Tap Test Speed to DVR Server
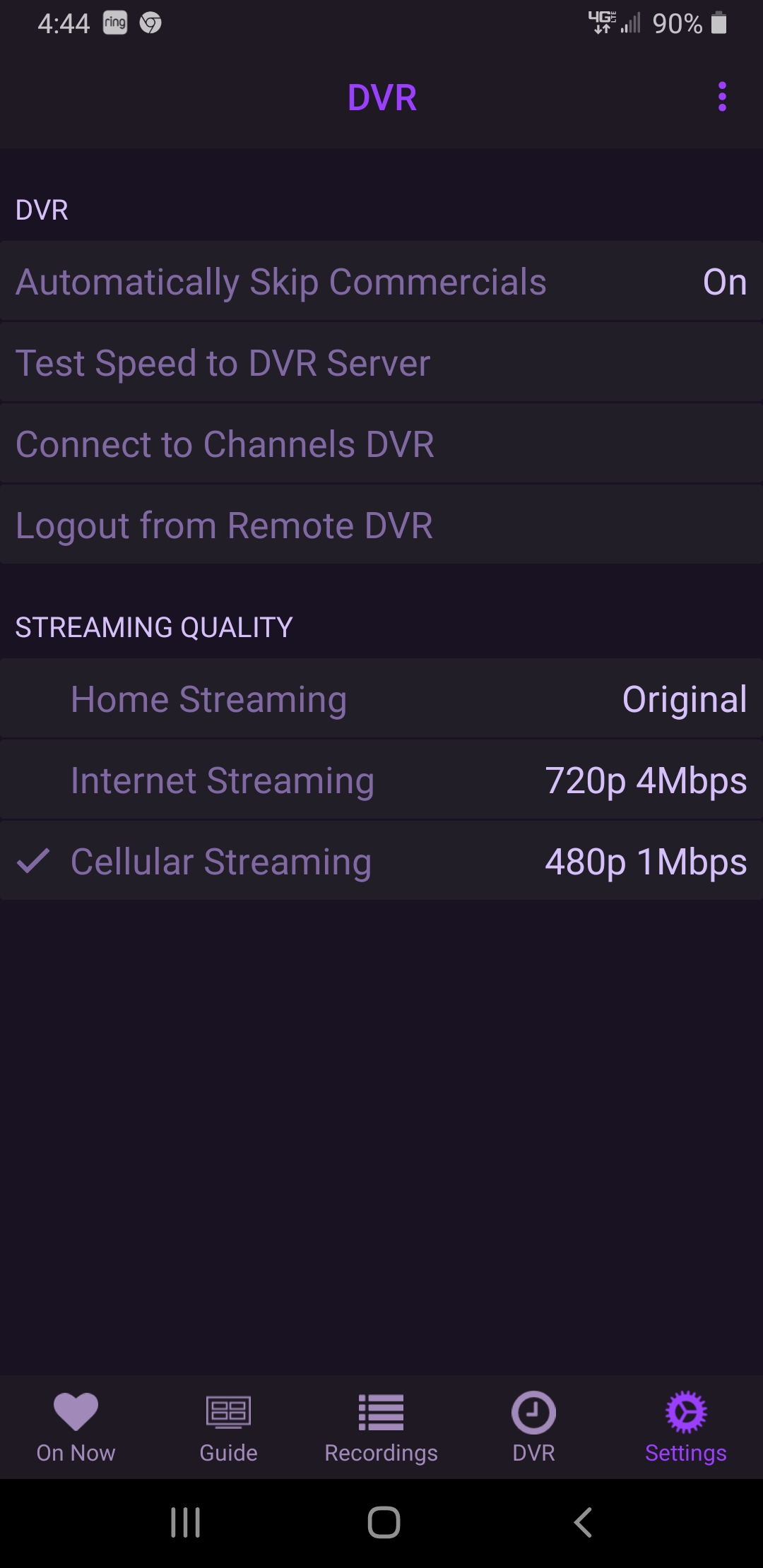763x1568 pixels. click(x=223, y=363)
